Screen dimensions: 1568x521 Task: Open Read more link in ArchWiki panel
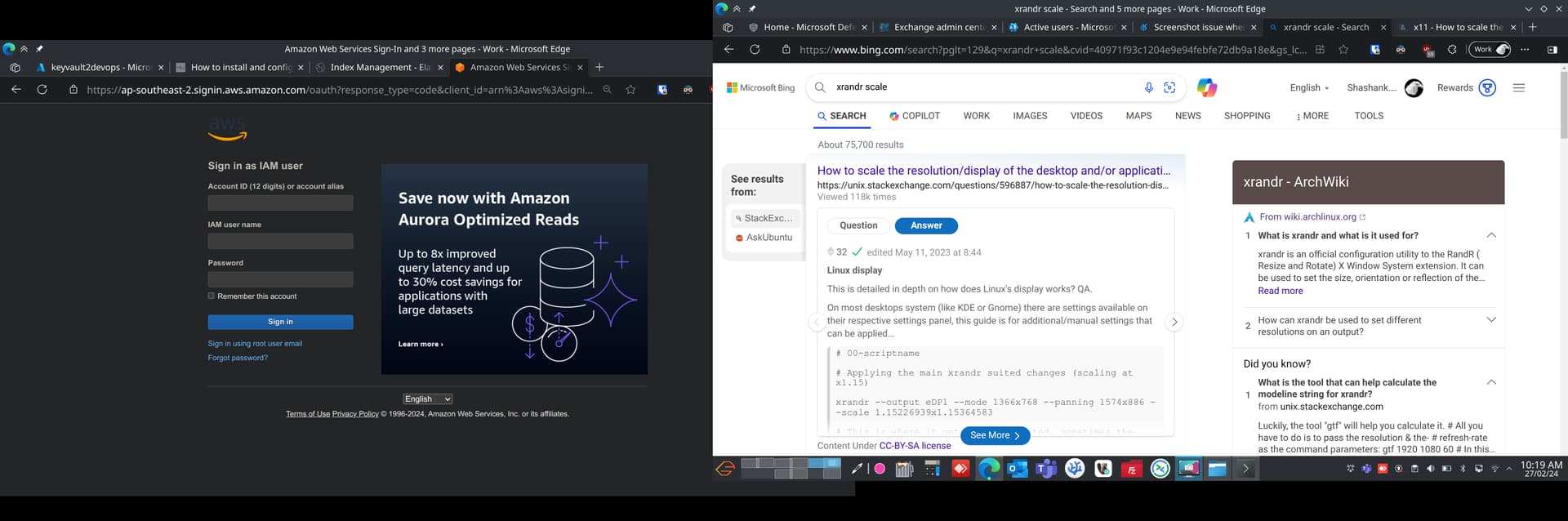(1281, 291)
